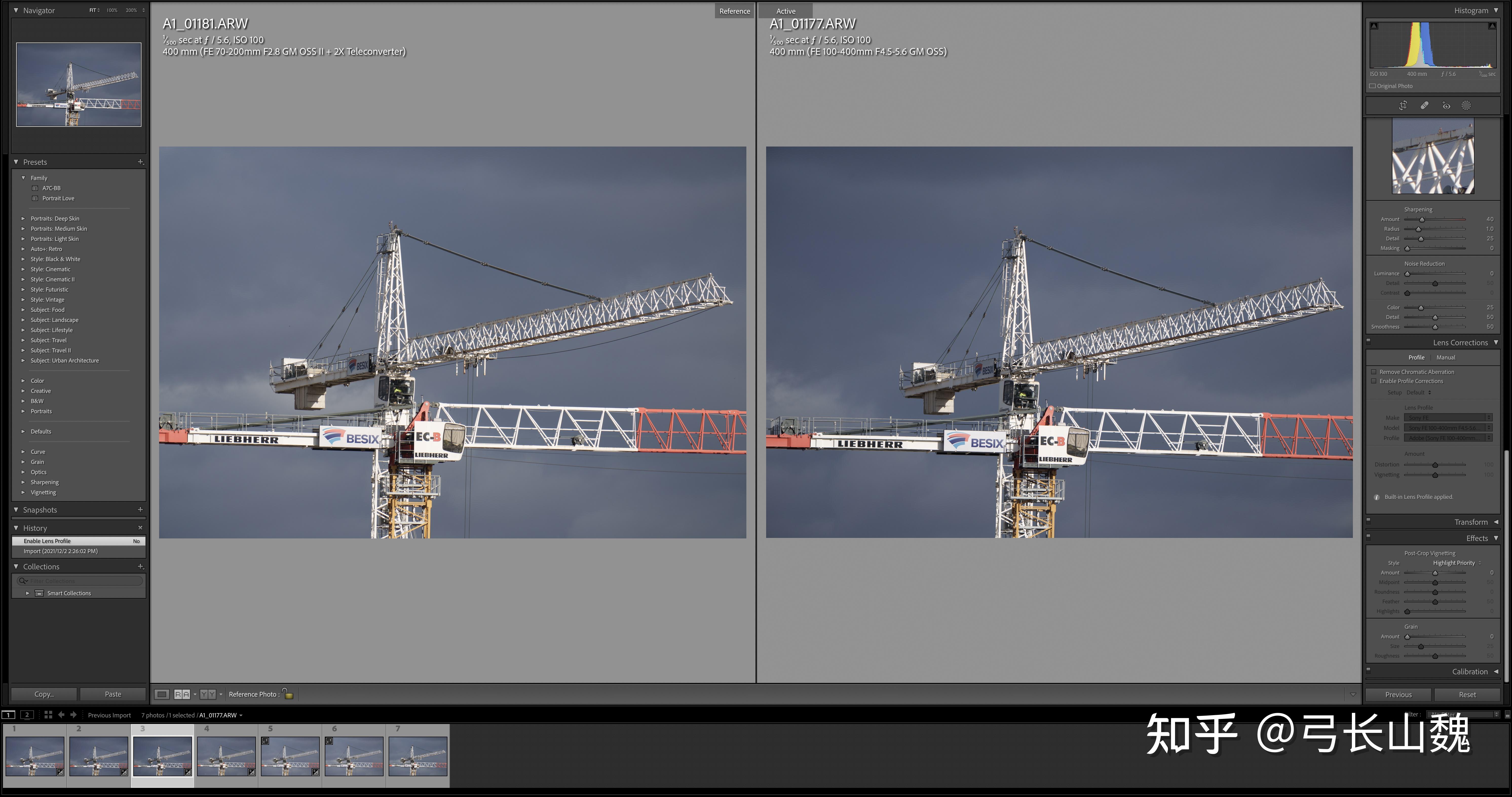
Task: Click the Paste button
Action: pos(113,694)
